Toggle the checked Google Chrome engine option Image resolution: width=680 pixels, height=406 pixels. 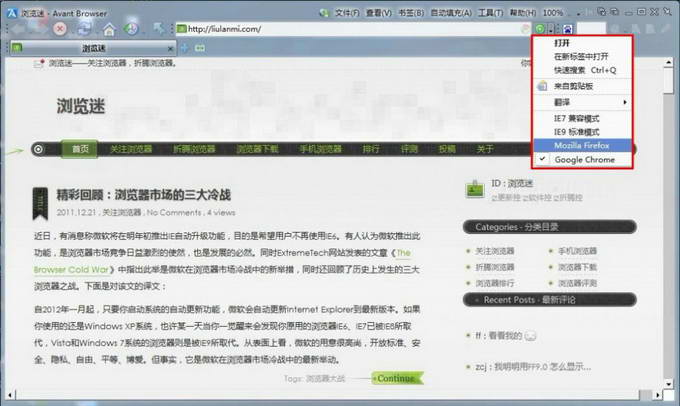[x=582, y=160]
